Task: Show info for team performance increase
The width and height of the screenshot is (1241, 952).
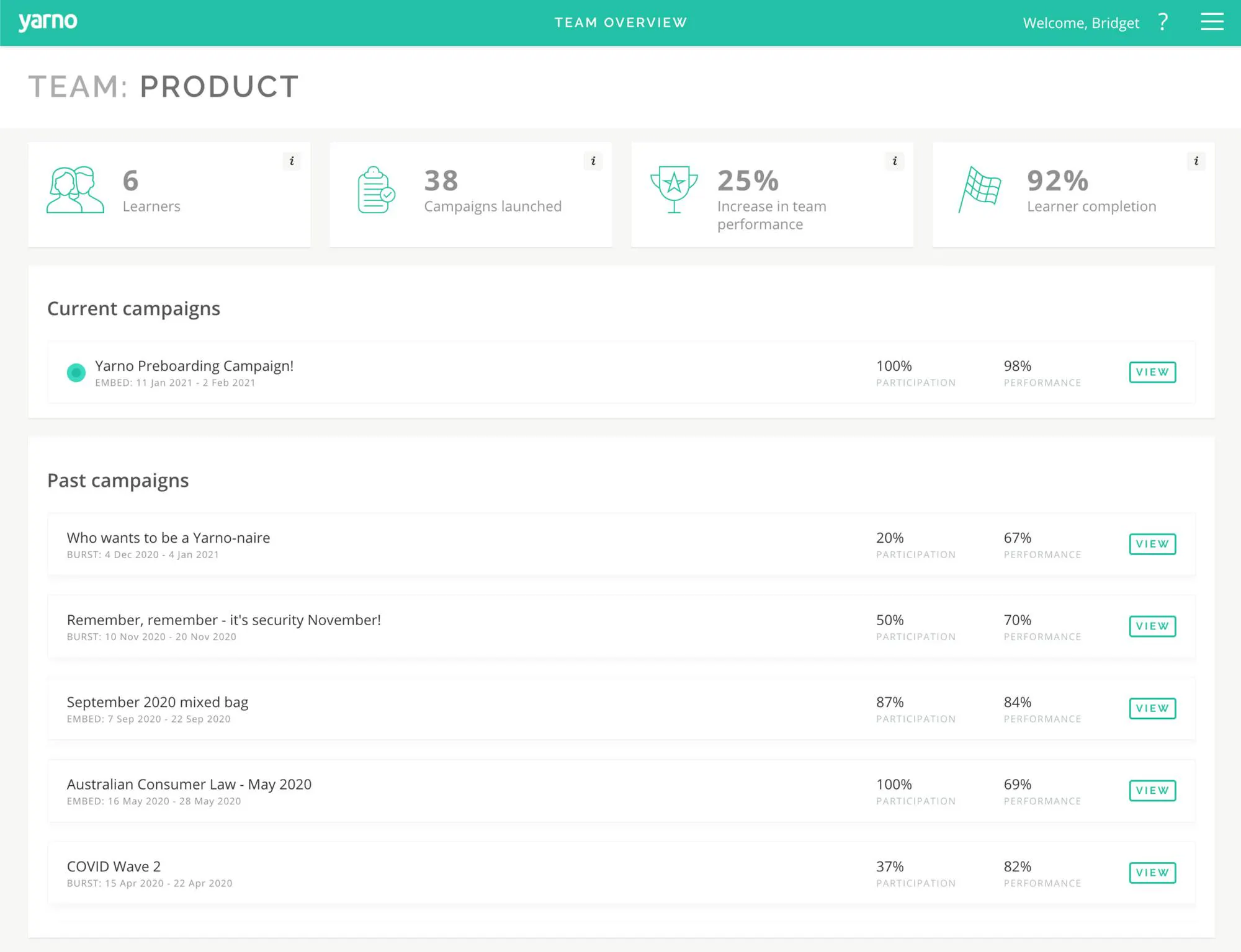Action: coord(895,161)
